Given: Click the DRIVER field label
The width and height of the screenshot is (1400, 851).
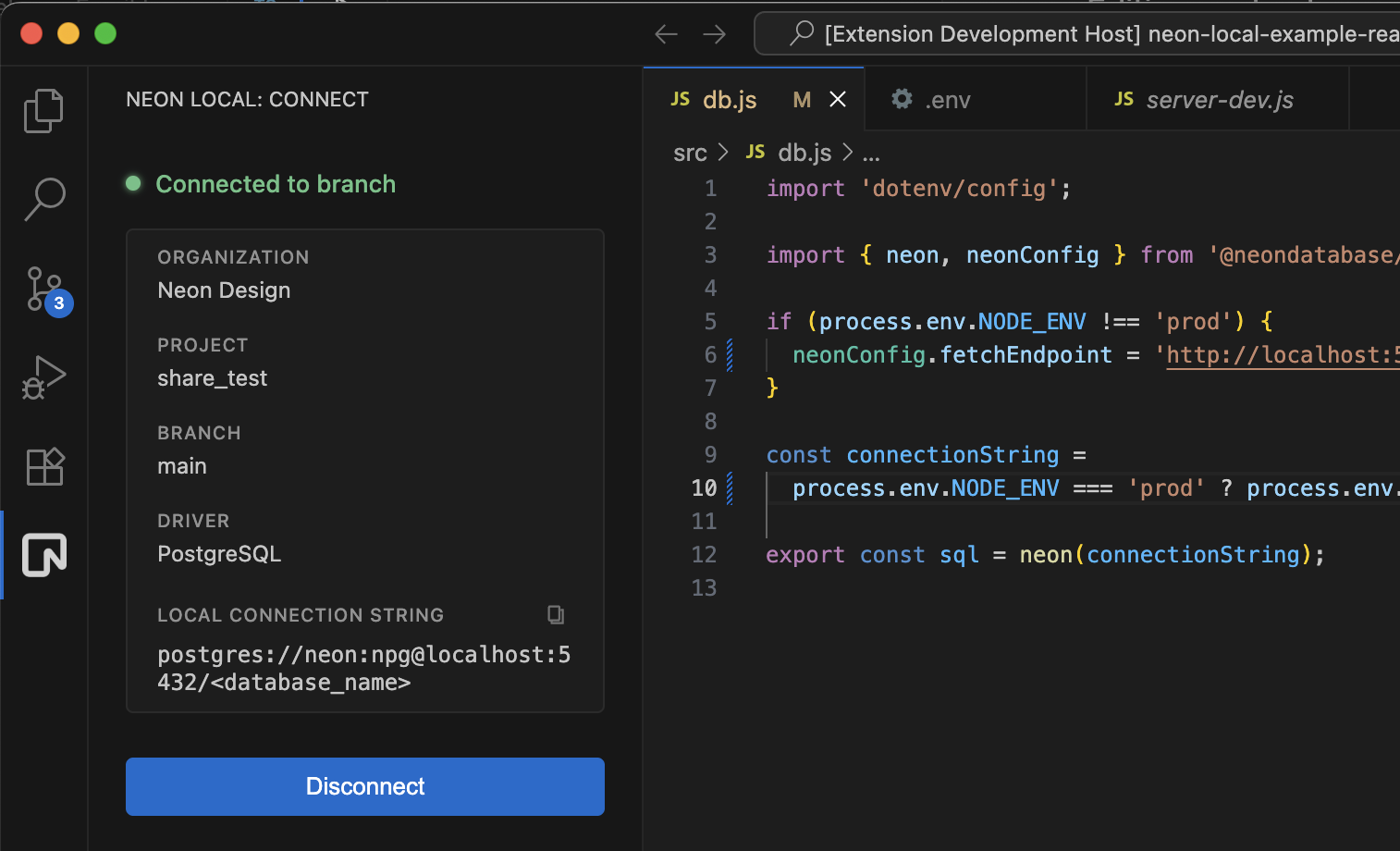Looking at the screenshot, I should coord(193,521).
